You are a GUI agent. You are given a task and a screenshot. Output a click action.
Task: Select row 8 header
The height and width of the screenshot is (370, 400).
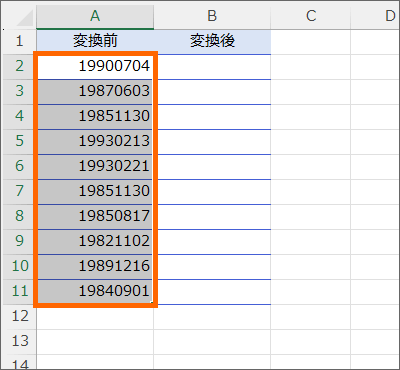pos(19,217)
